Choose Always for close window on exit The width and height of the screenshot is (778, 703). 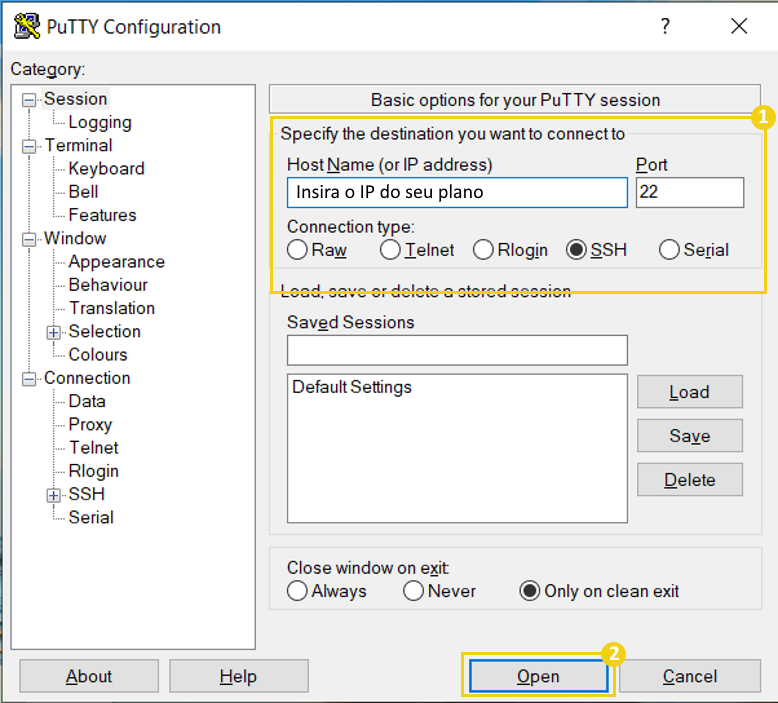[297, 591]
